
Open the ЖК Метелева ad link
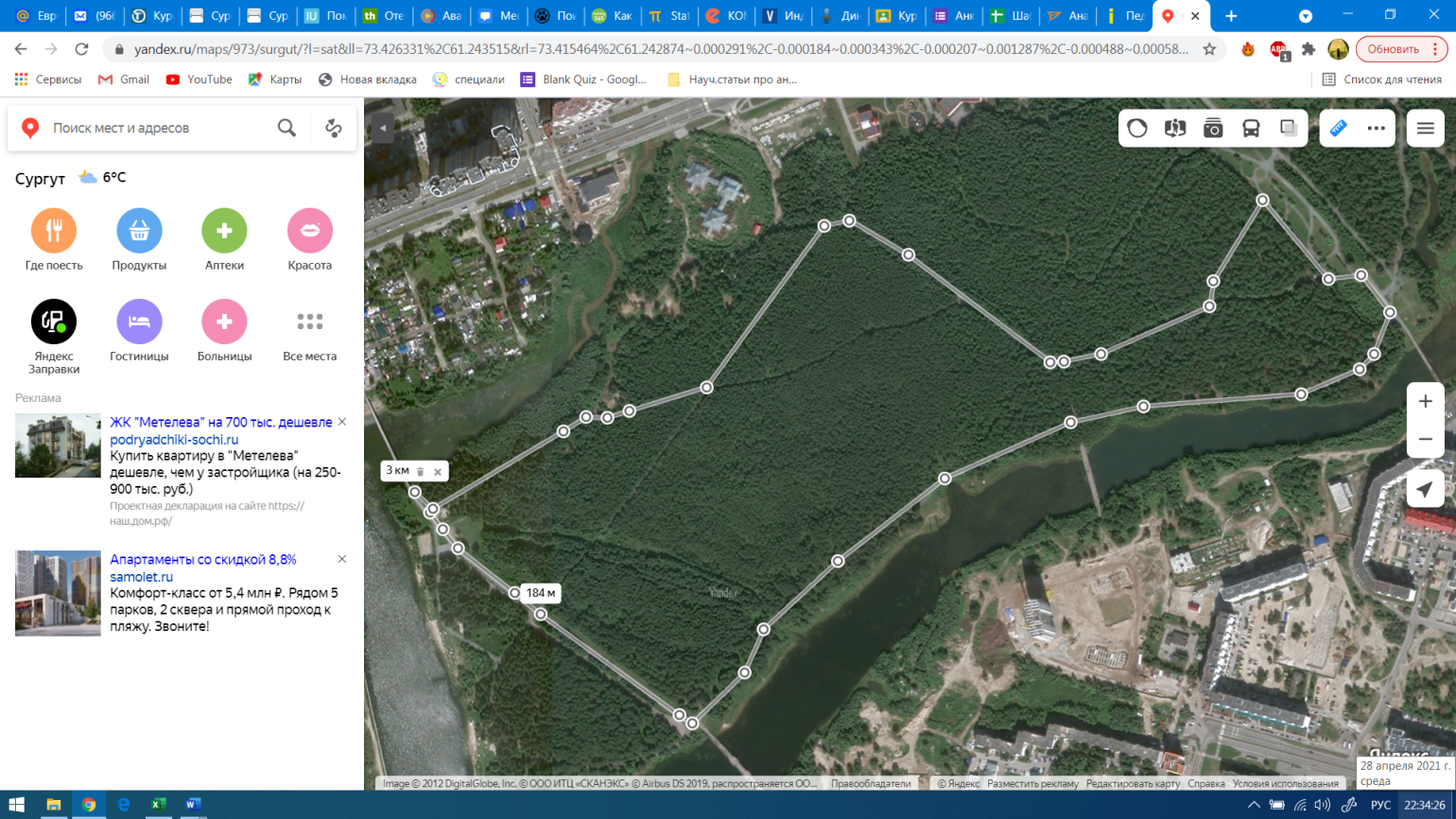[x=221, y=422]
